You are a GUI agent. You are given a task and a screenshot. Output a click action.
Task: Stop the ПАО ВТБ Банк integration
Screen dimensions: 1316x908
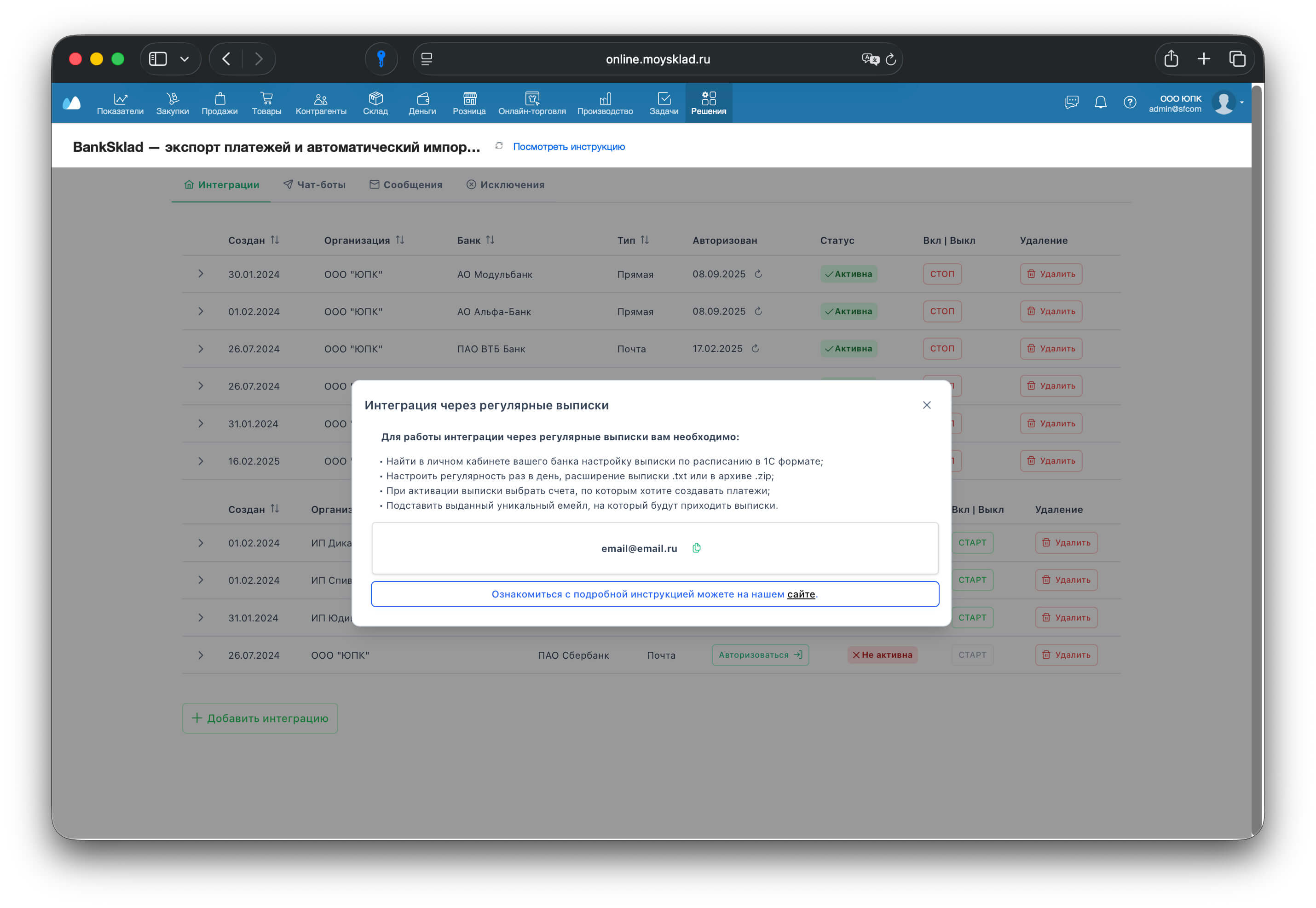click(942, 348)
